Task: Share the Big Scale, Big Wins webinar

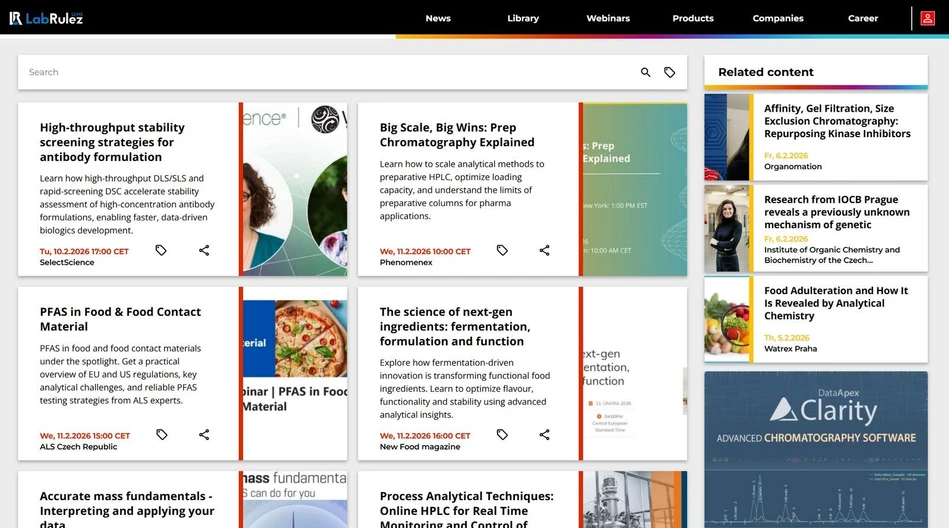Action: pos(545,250)
